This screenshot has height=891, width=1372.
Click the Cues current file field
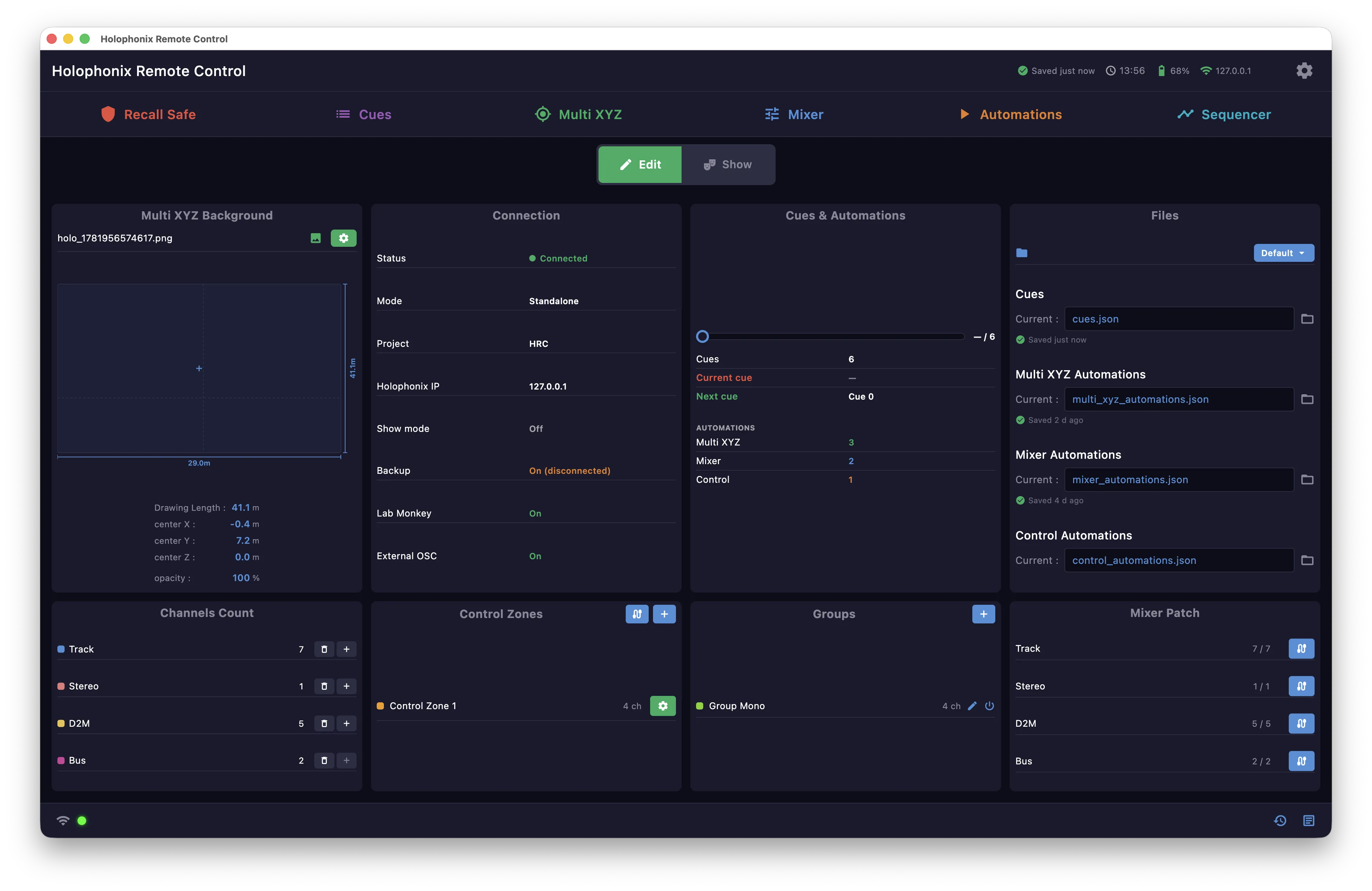[x=1179, y=319]
